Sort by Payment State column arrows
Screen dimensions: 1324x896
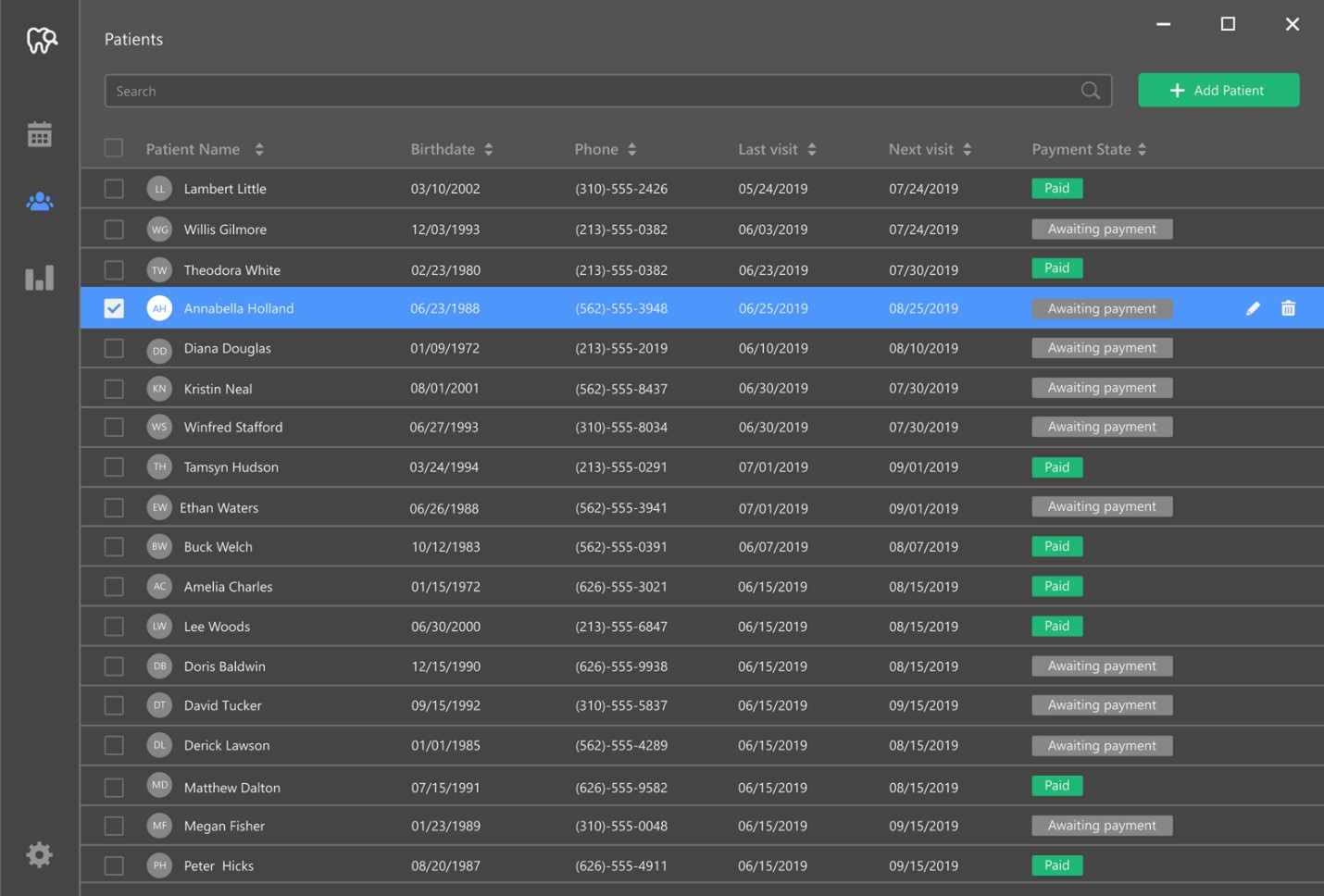1142,149
